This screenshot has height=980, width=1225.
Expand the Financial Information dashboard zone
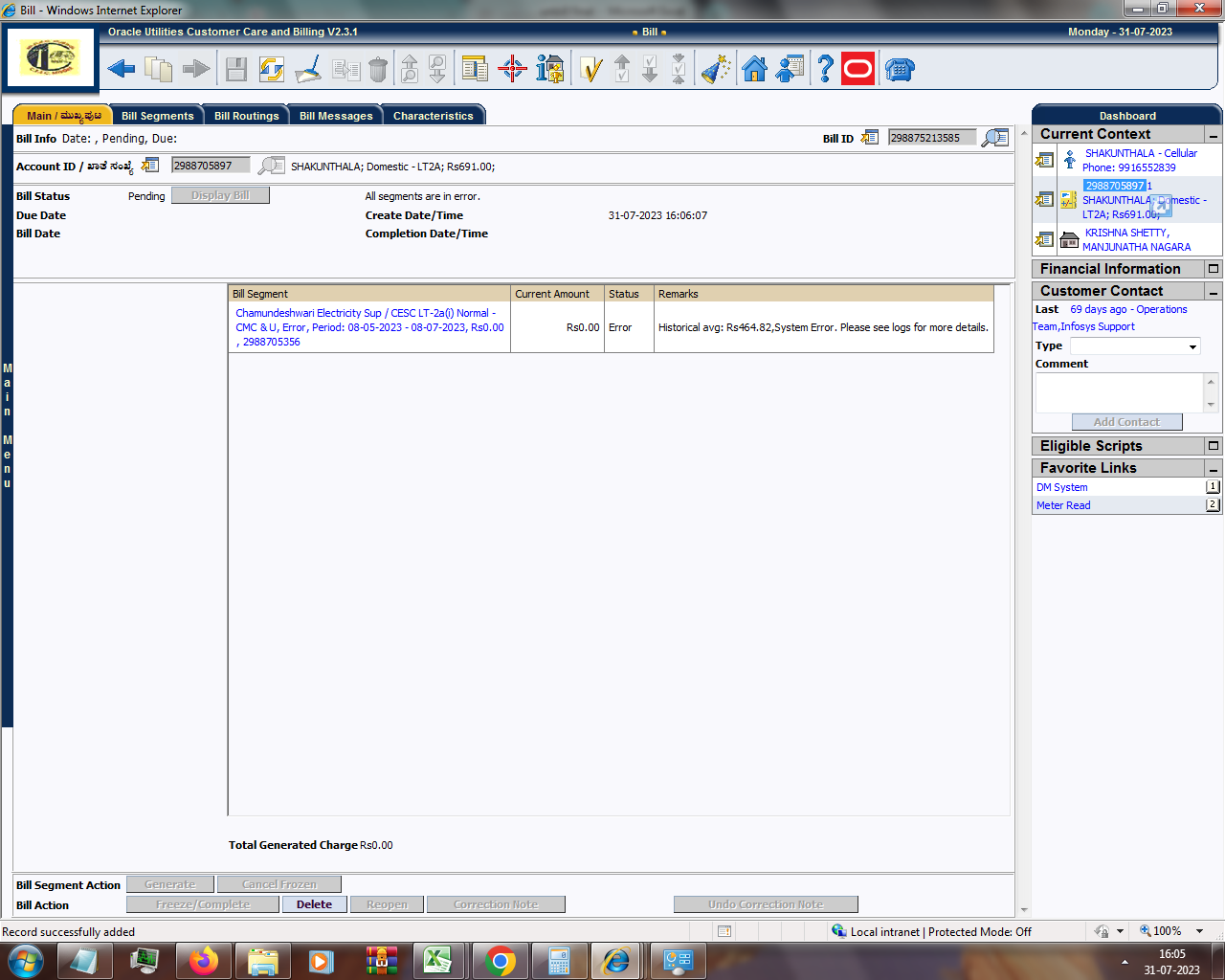click(1213, 269)
